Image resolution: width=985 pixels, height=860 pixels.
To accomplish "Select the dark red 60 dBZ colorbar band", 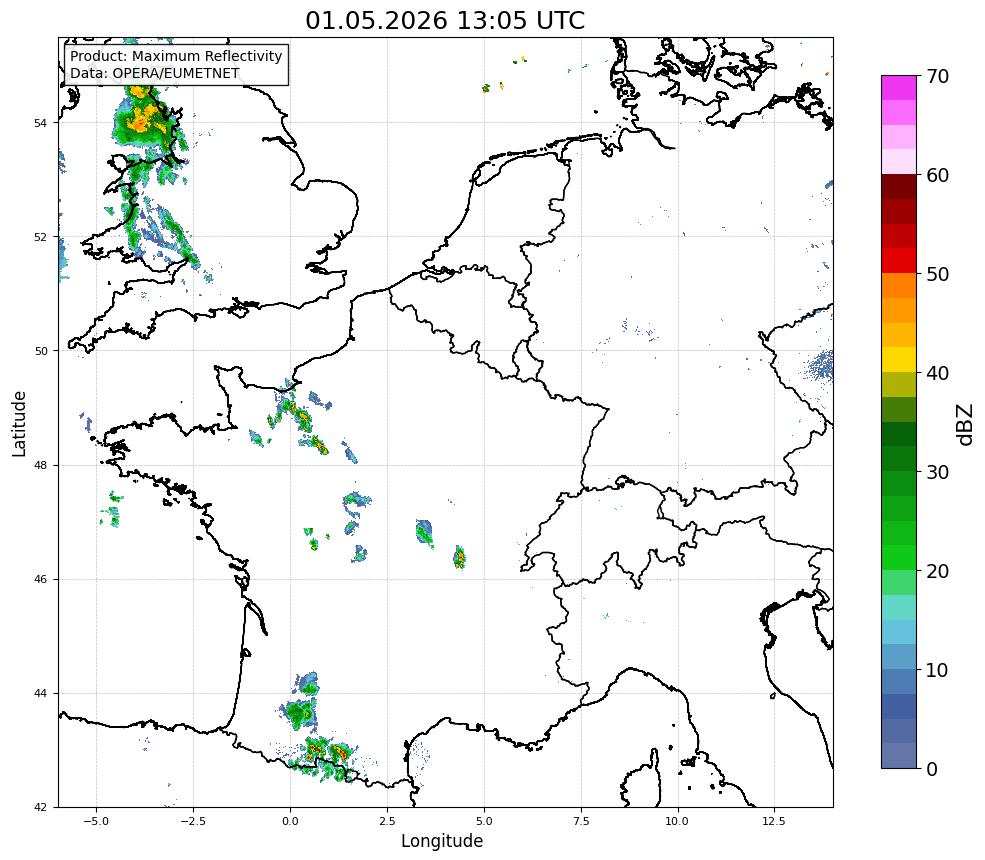I will [x=898, y=187].
